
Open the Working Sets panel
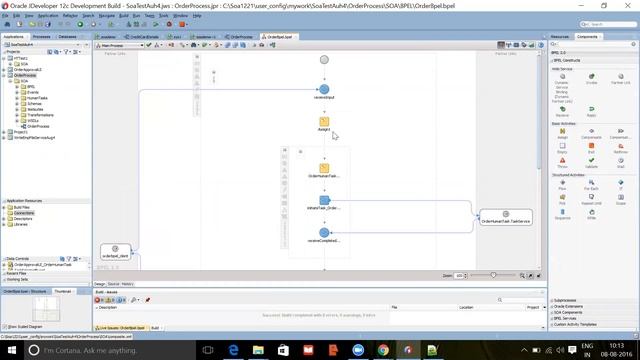point(17,280)
